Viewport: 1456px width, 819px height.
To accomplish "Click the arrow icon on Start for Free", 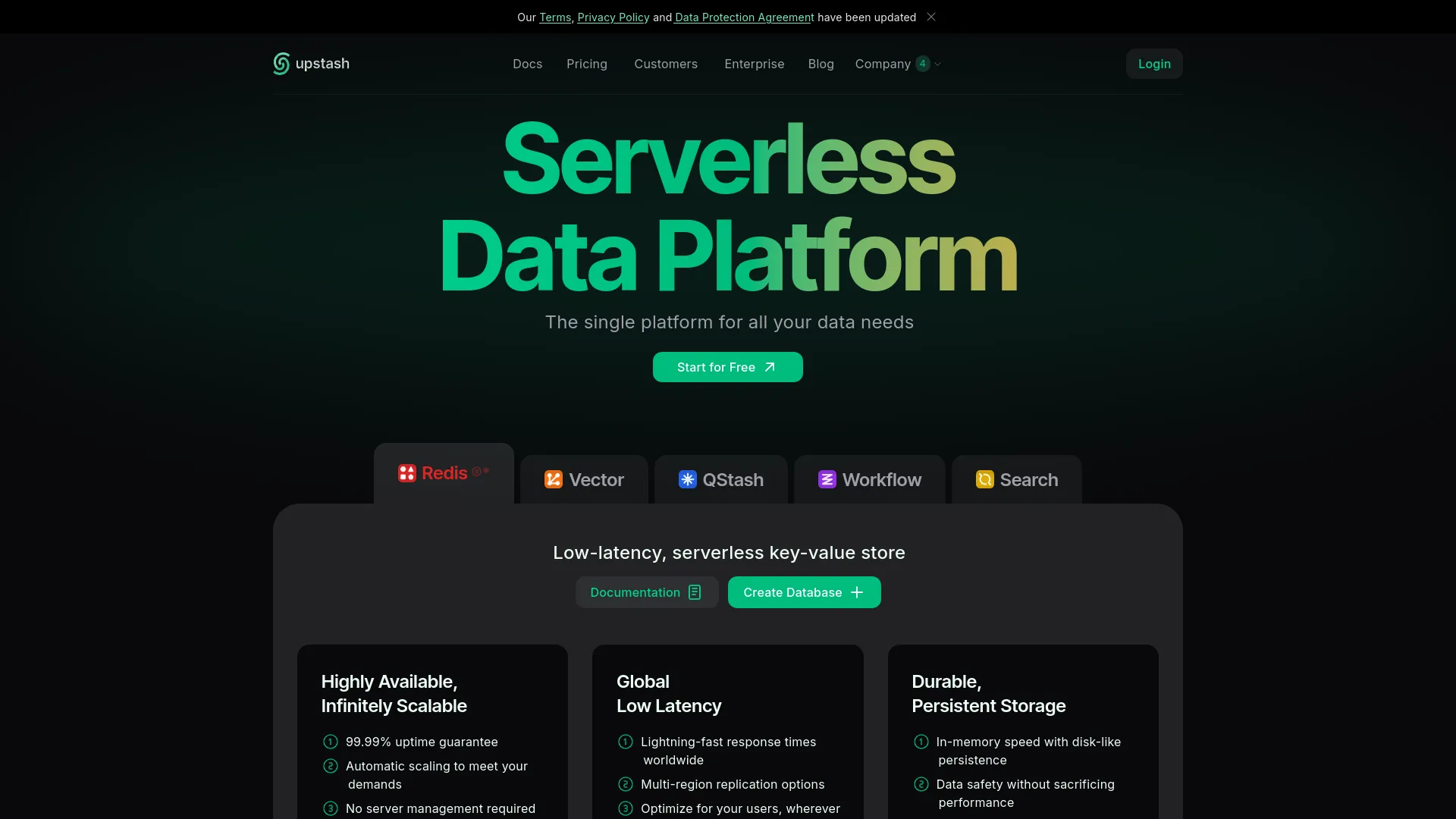I will tap(770, 367).
